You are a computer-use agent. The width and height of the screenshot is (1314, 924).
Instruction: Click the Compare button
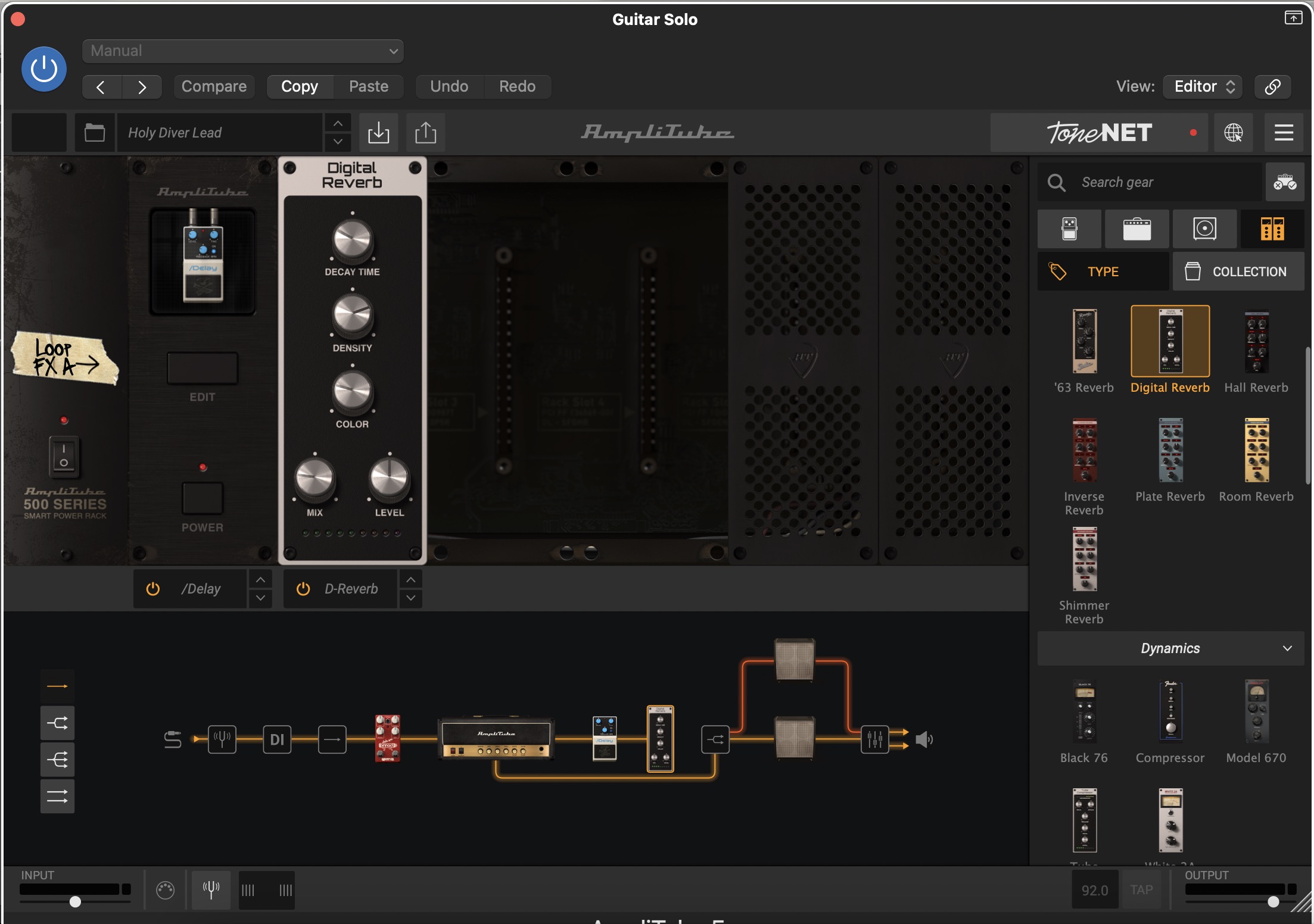pyautogui.click(x=214, y=87)
